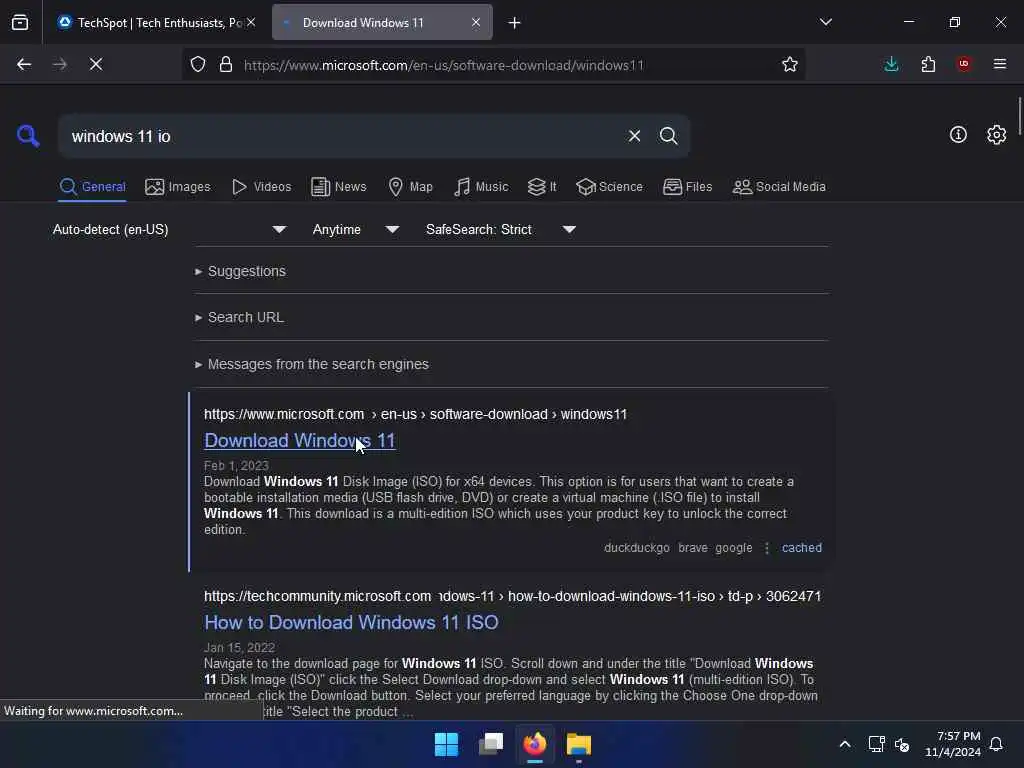
Task: Click the page vertical scrollbar
Action: point(1019,115)
